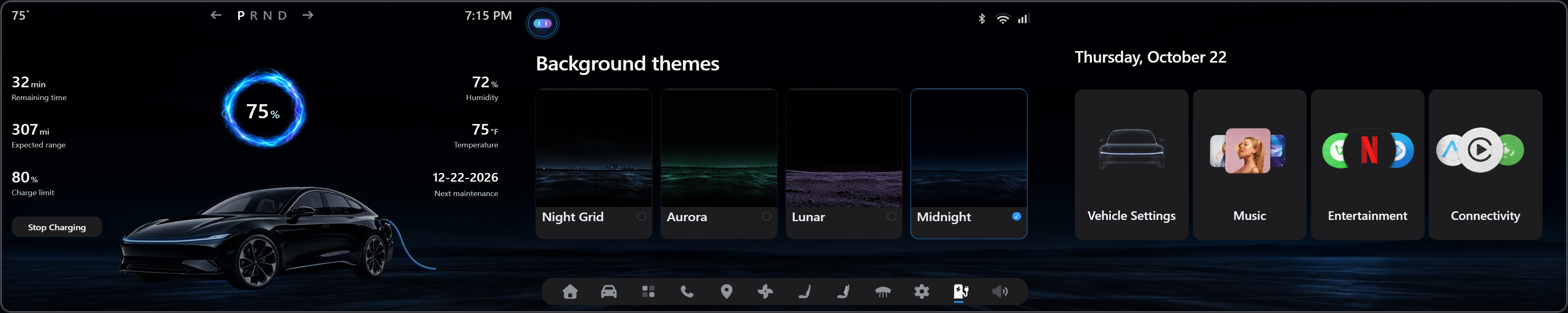This screenshot has height=313, width=1568.
Task: Open the car controls icon in the dock
Action: 609,292
